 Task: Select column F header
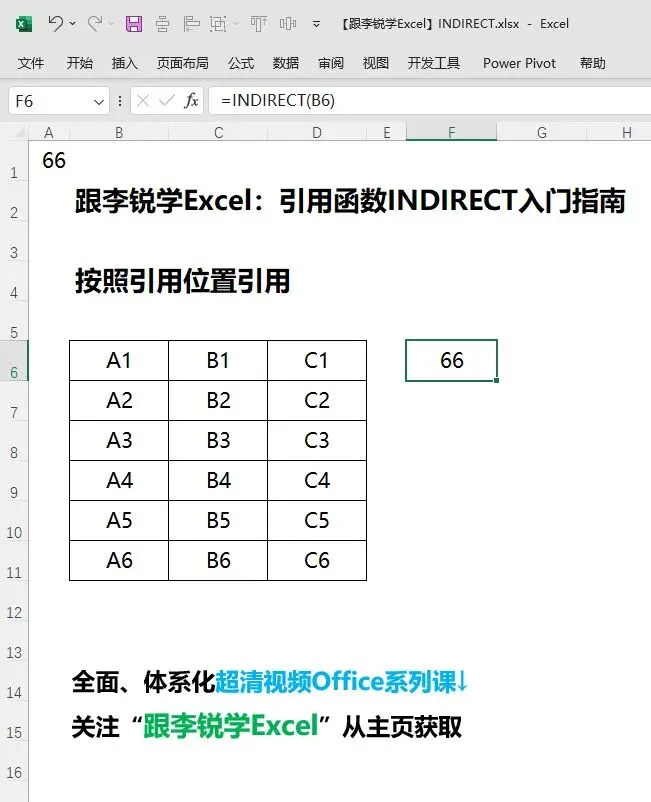coord(452,133)
